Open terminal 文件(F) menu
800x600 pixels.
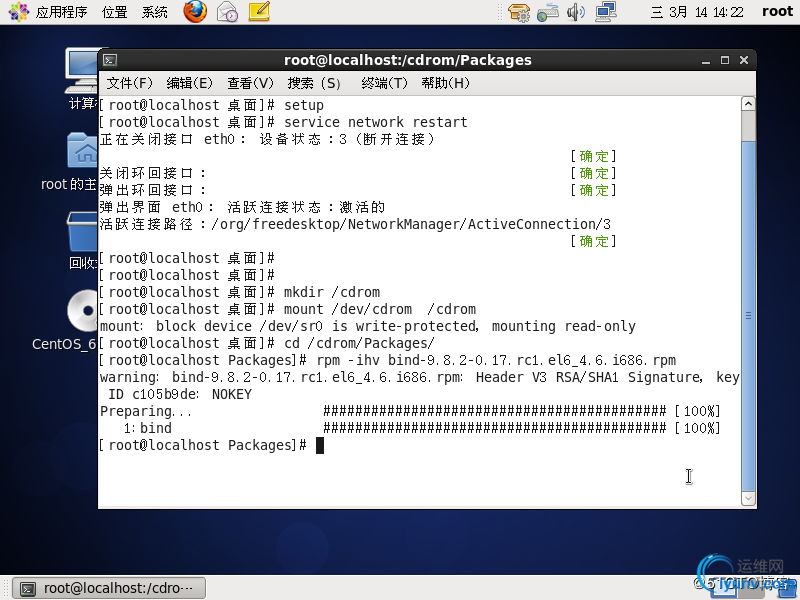[130, 83]
